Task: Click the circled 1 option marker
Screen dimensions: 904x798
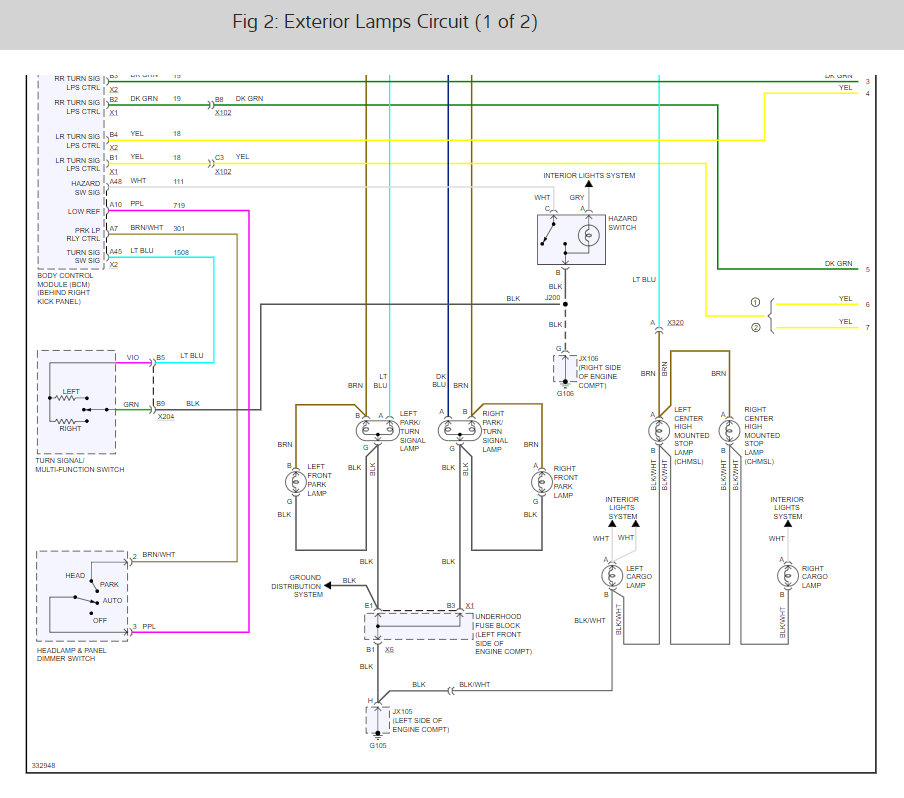Action: [x=755, y=302]
